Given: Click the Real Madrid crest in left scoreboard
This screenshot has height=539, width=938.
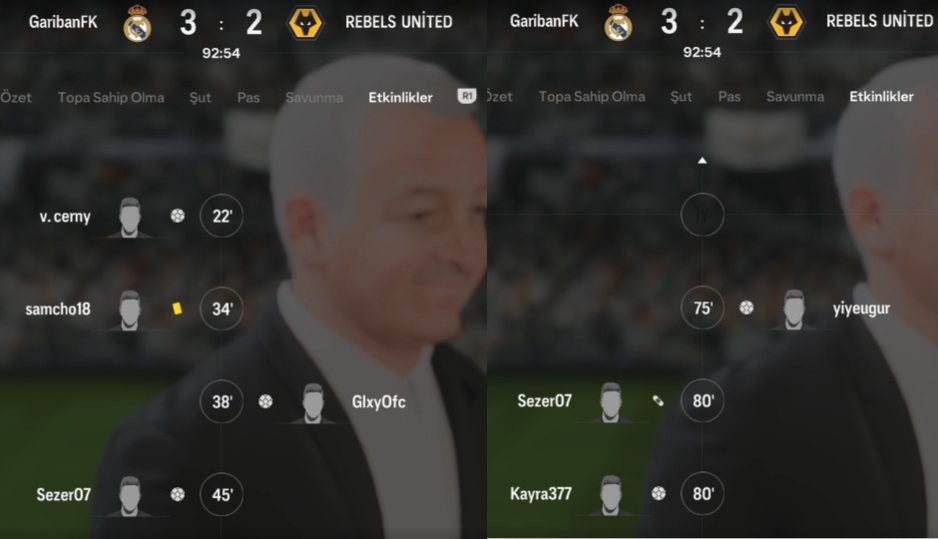Looking at the screenshot, I should coord(138,24).
